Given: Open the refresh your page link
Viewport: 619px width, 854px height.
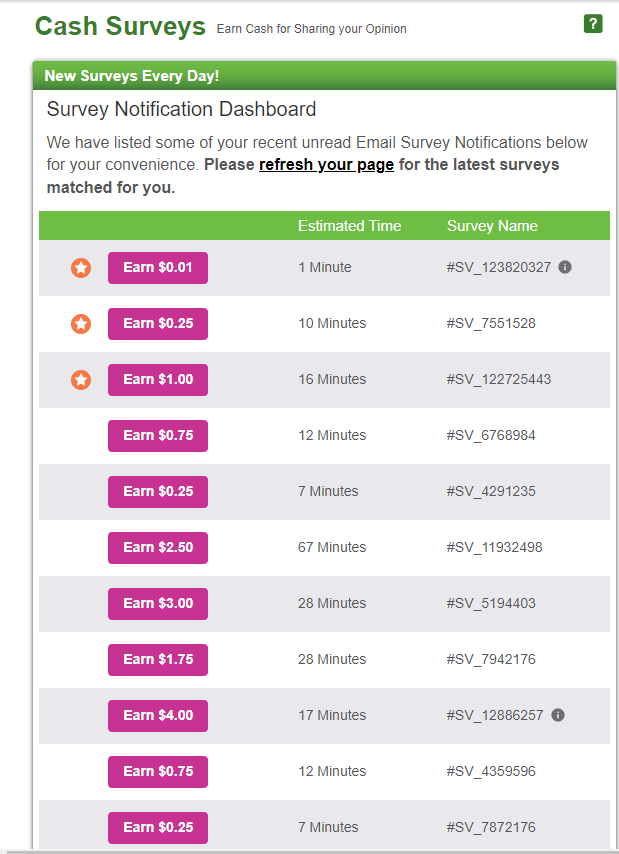Looking at the screenshot, I should click(326, 164).
